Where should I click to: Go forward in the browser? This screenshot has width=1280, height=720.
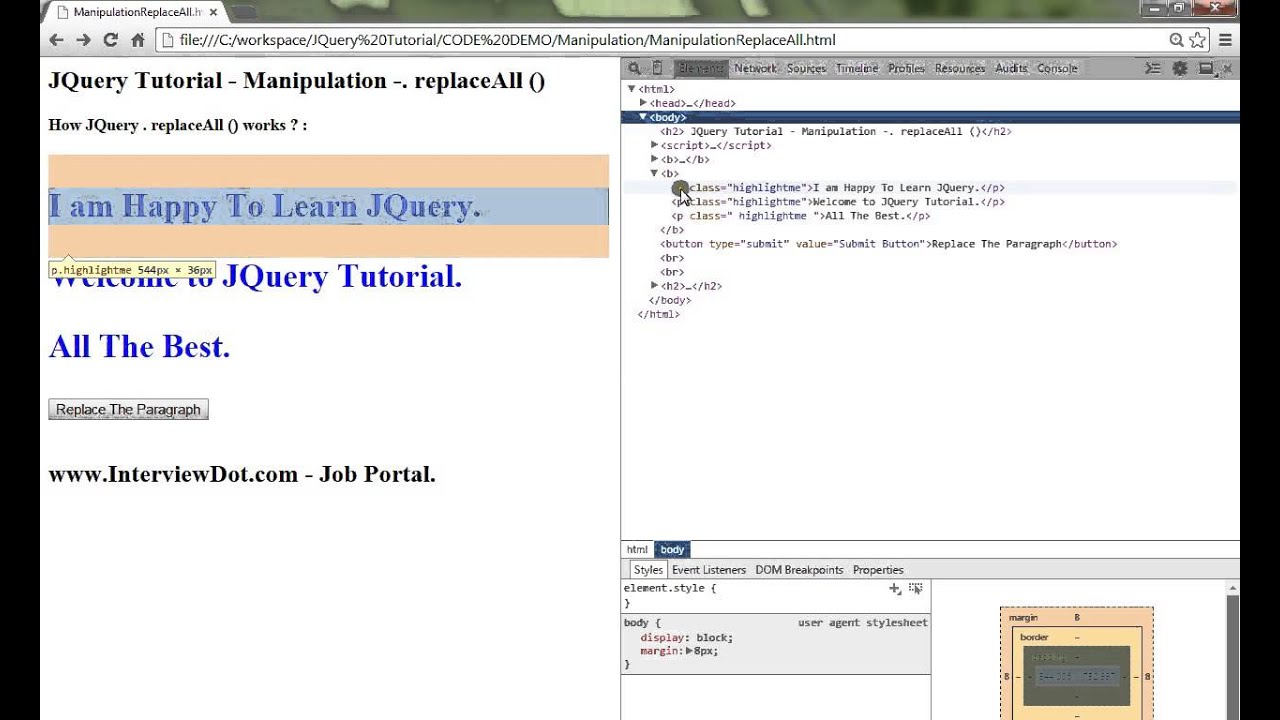83,40
